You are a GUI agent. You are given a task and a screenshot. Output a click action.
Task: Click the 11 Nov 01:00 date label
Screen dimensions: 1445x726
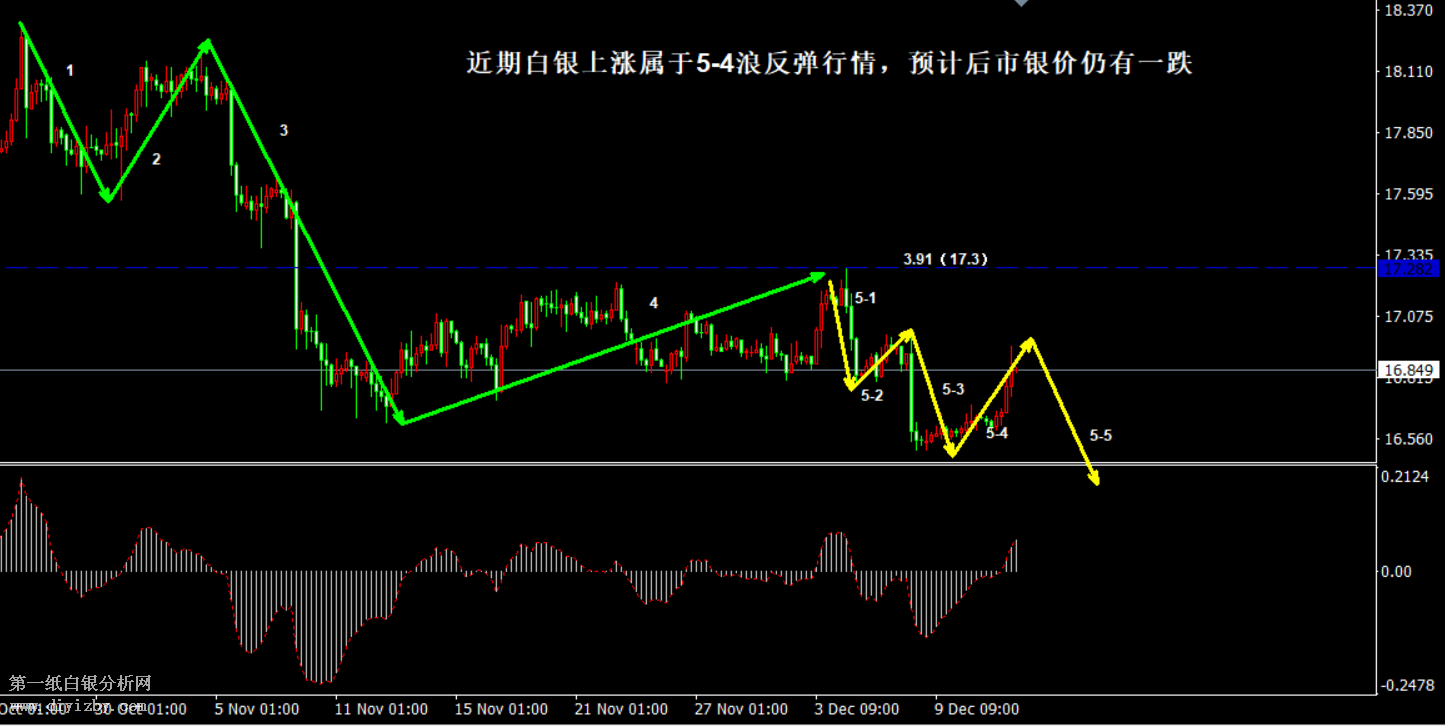click(x=381, y=709)
